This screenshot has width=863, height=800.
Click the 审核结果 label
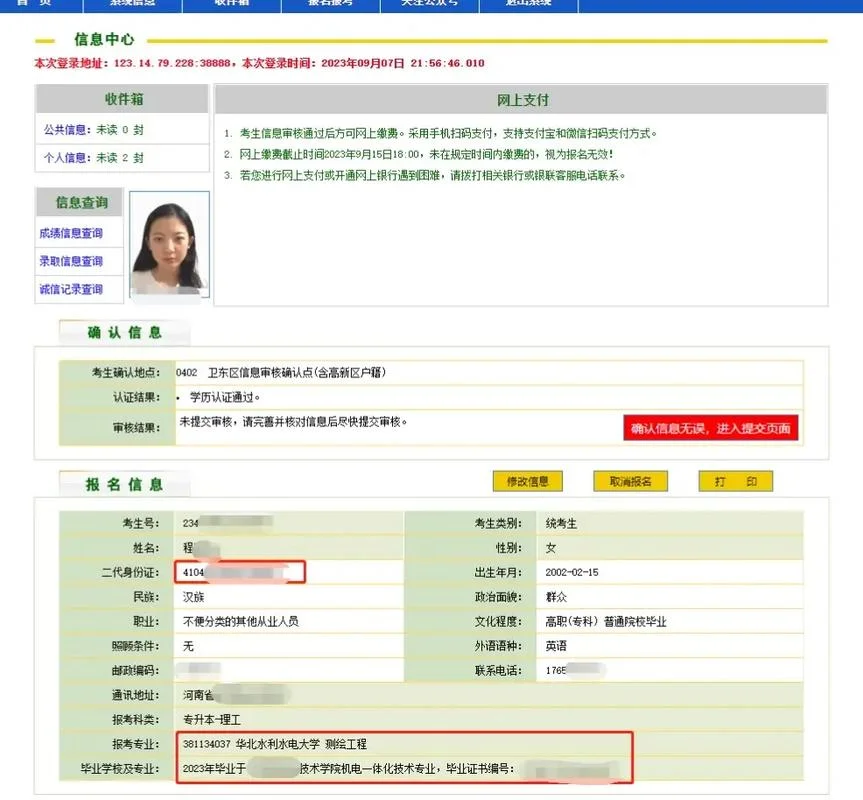[x=136, y=428]
